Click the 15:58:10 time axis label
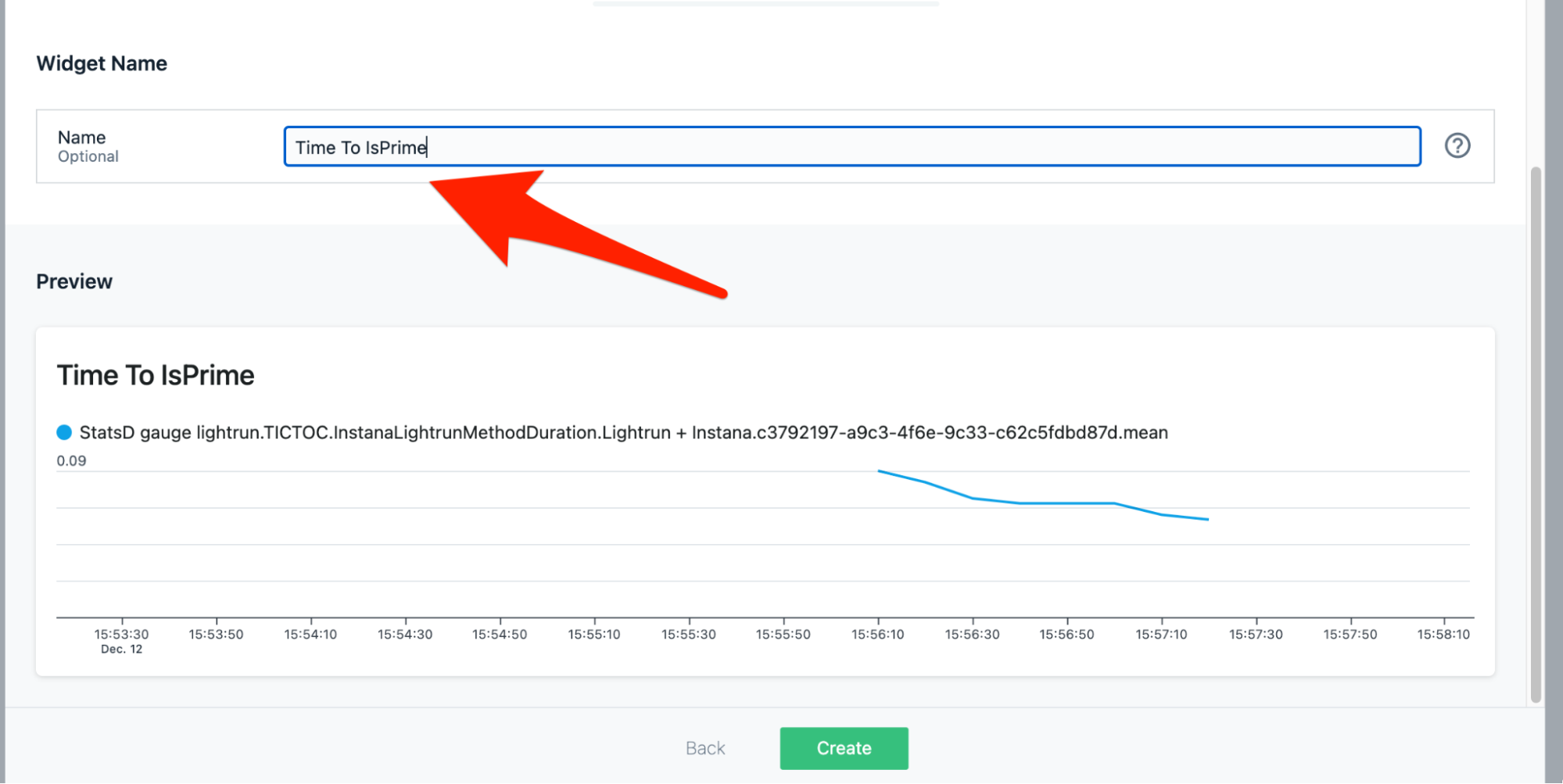 1443,634
